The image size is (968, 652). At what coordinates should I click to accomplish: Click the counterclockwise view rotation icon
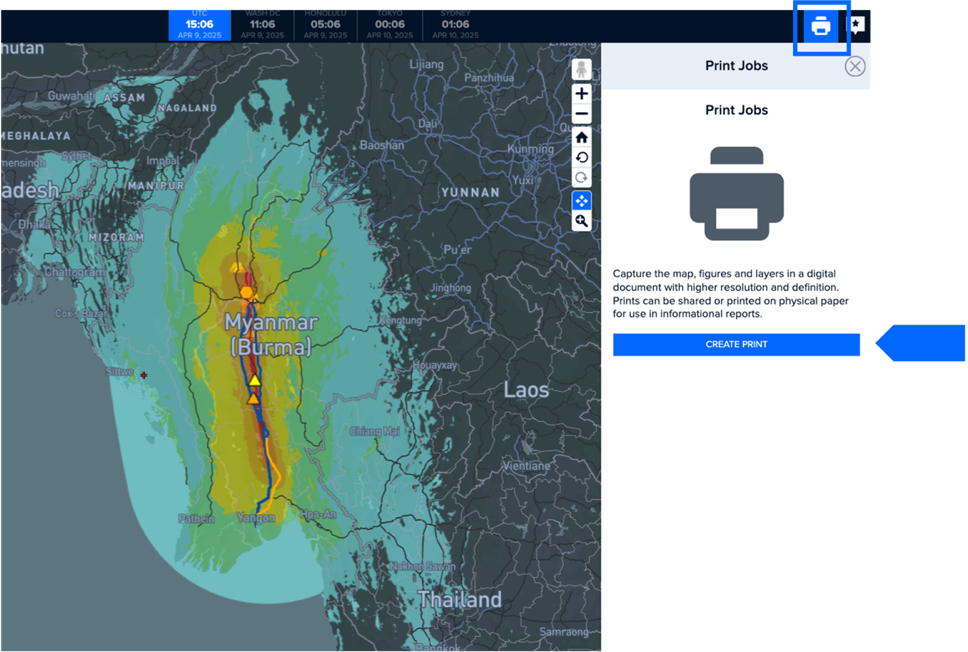[582, 157]
